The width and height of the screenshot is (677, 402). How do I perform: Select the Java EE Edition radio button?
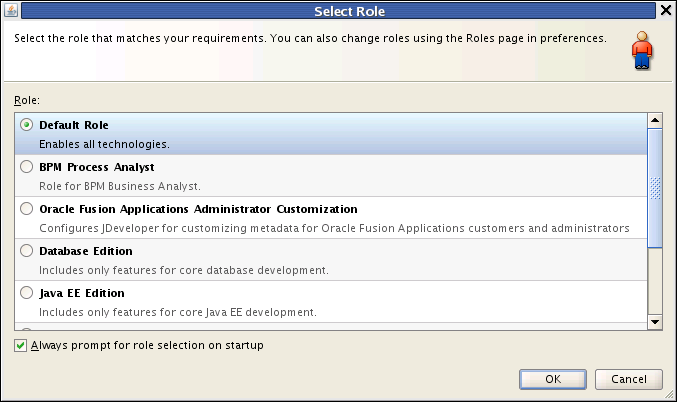point(26,292)
